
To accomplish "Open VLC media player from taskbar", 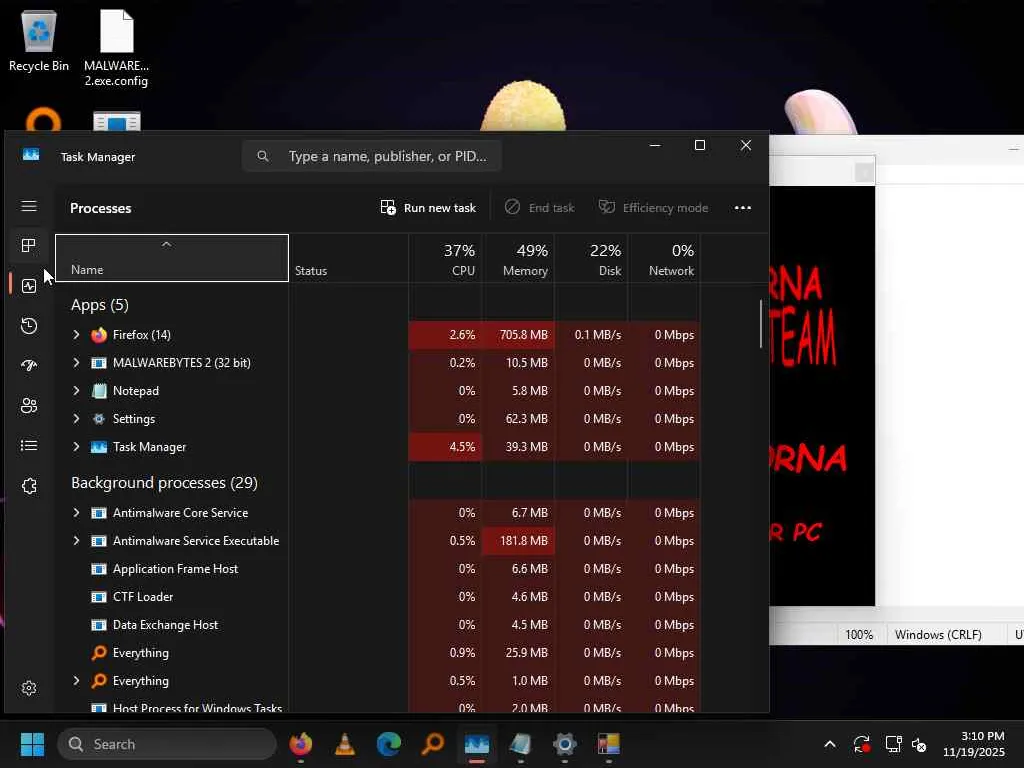I will 345,744.
